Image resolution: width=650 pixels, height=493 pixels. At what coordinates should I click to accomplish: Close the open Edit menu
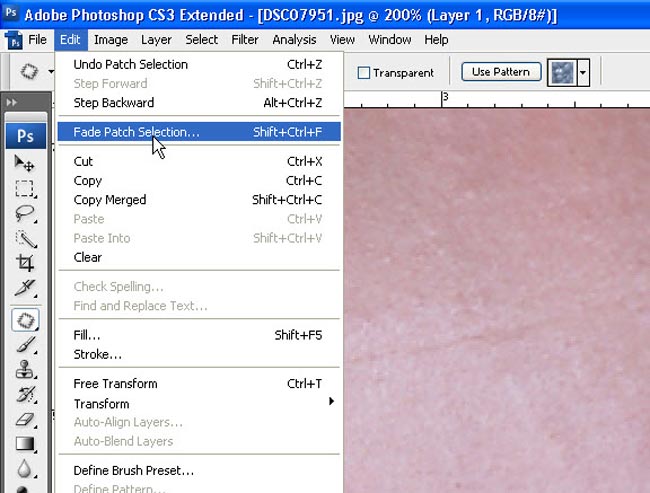click(x=70, y=40)
